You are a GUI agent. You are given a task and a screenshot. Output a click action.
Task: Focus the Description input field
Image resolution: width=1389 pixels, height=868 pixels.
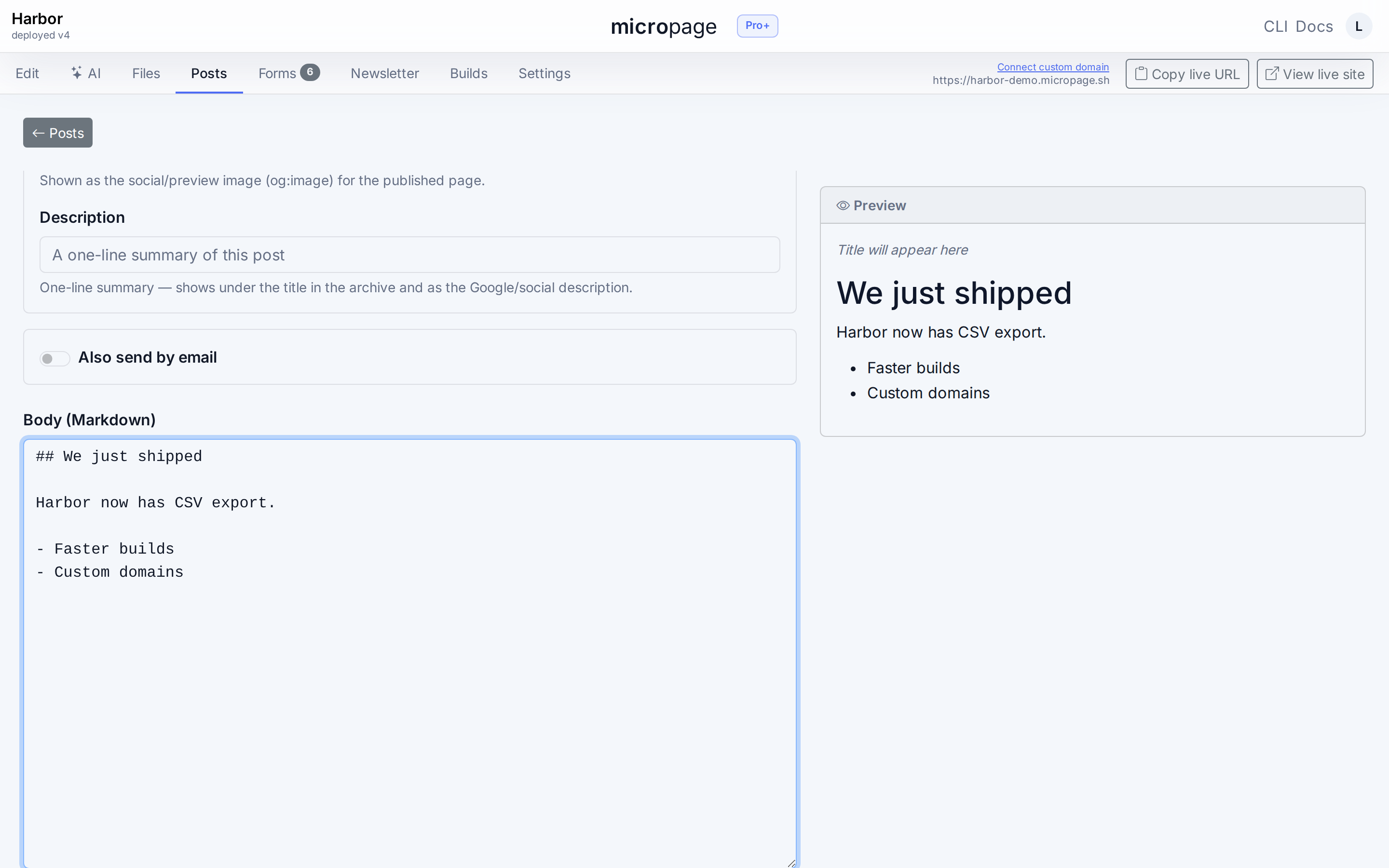409,255
